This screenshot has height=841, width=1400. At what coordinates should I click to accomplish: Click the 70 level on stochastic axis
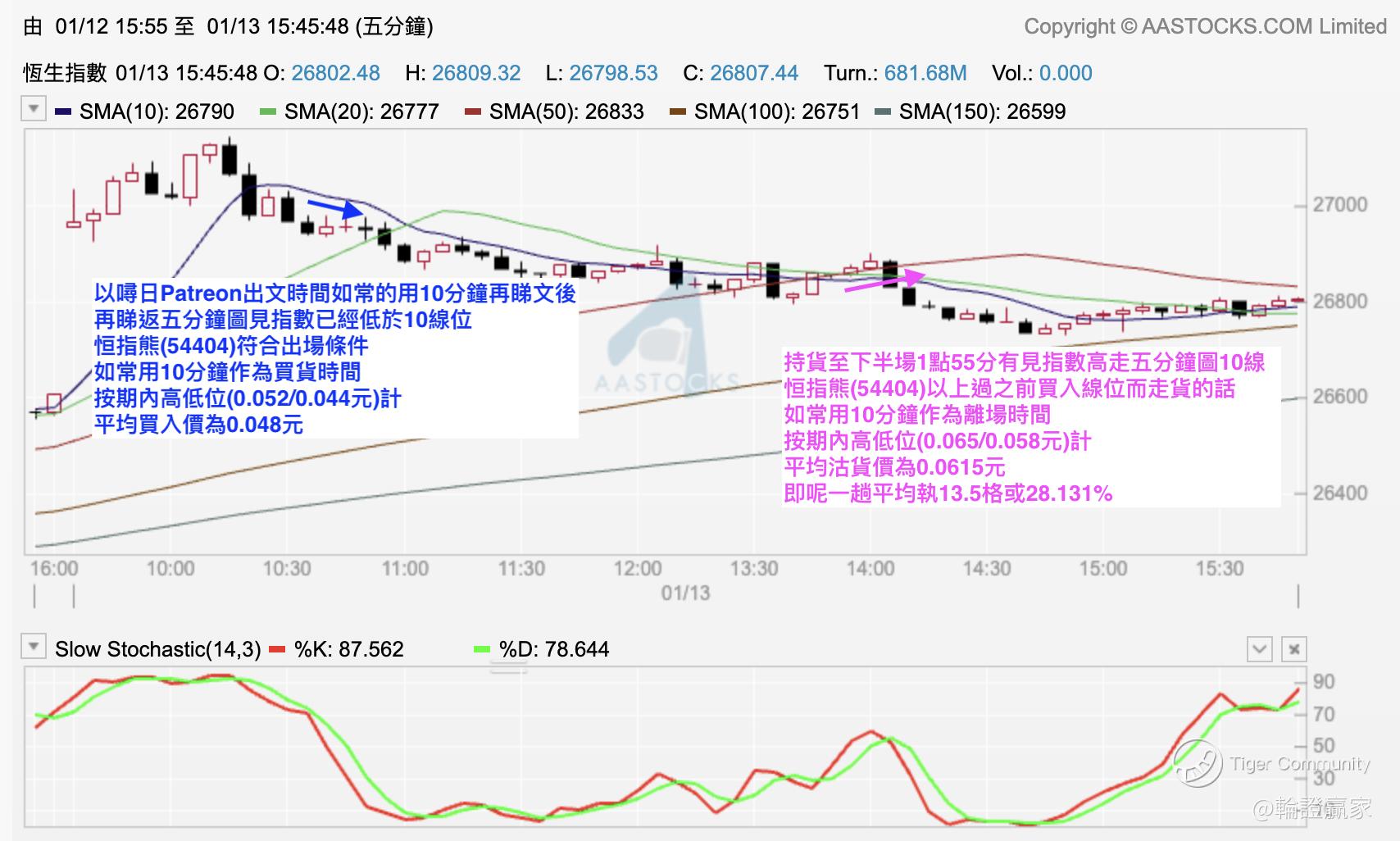coord(1324,714)
